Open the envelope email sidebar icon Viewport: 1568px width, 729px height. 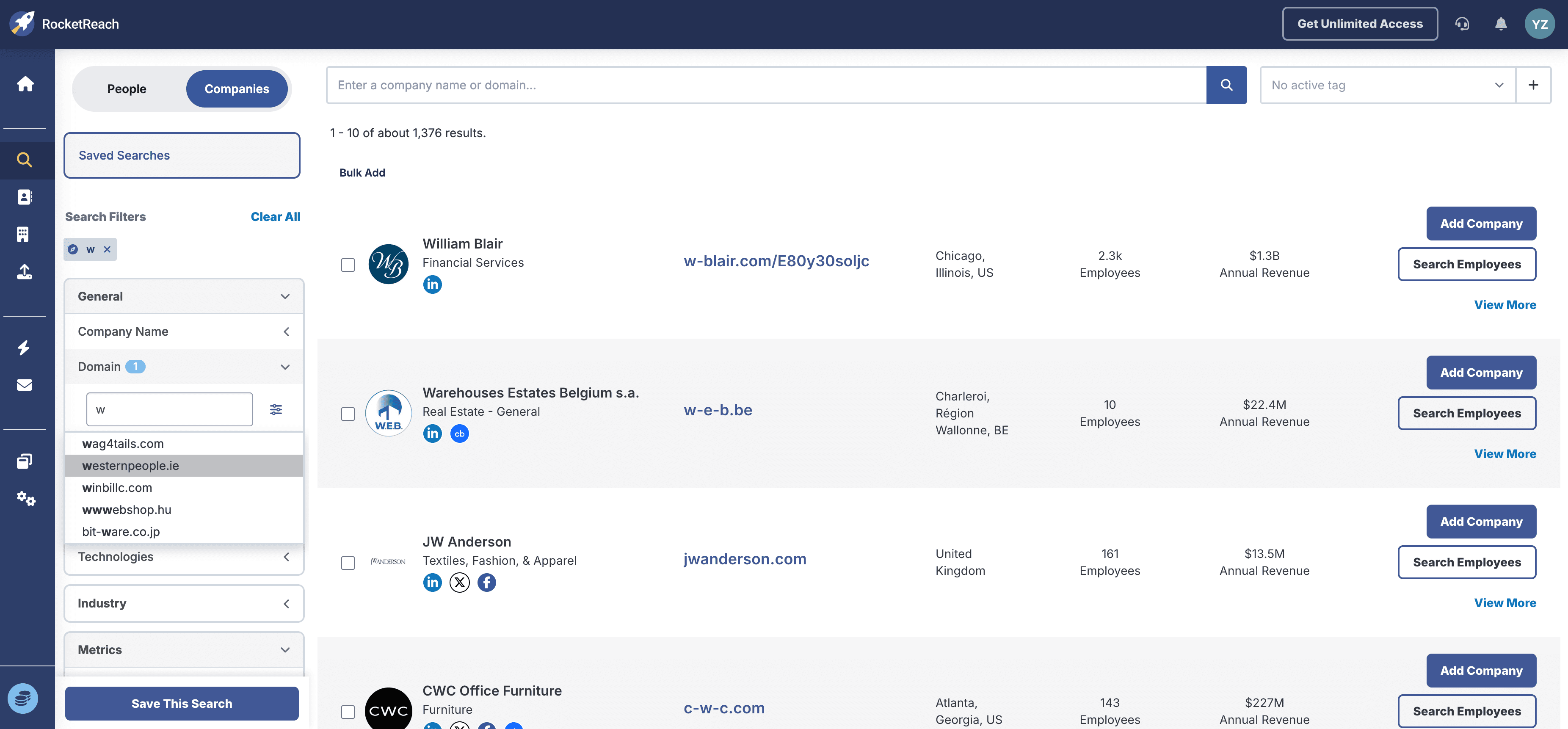[25, 385]
